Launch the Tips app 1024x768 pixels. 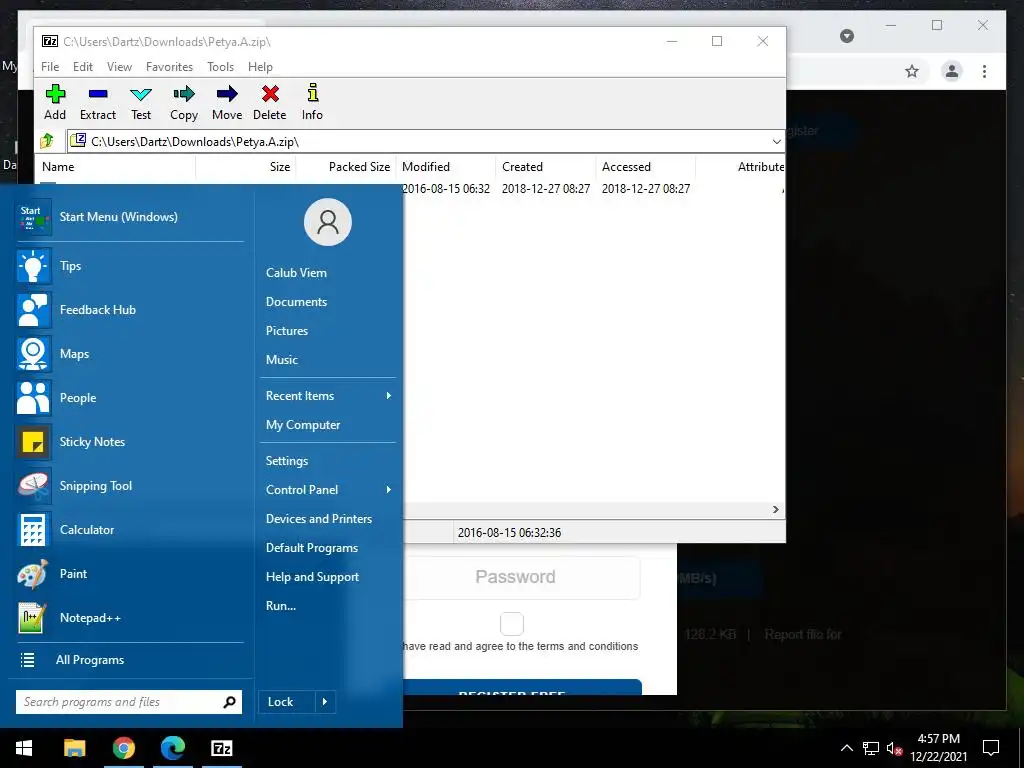[129, 266]
